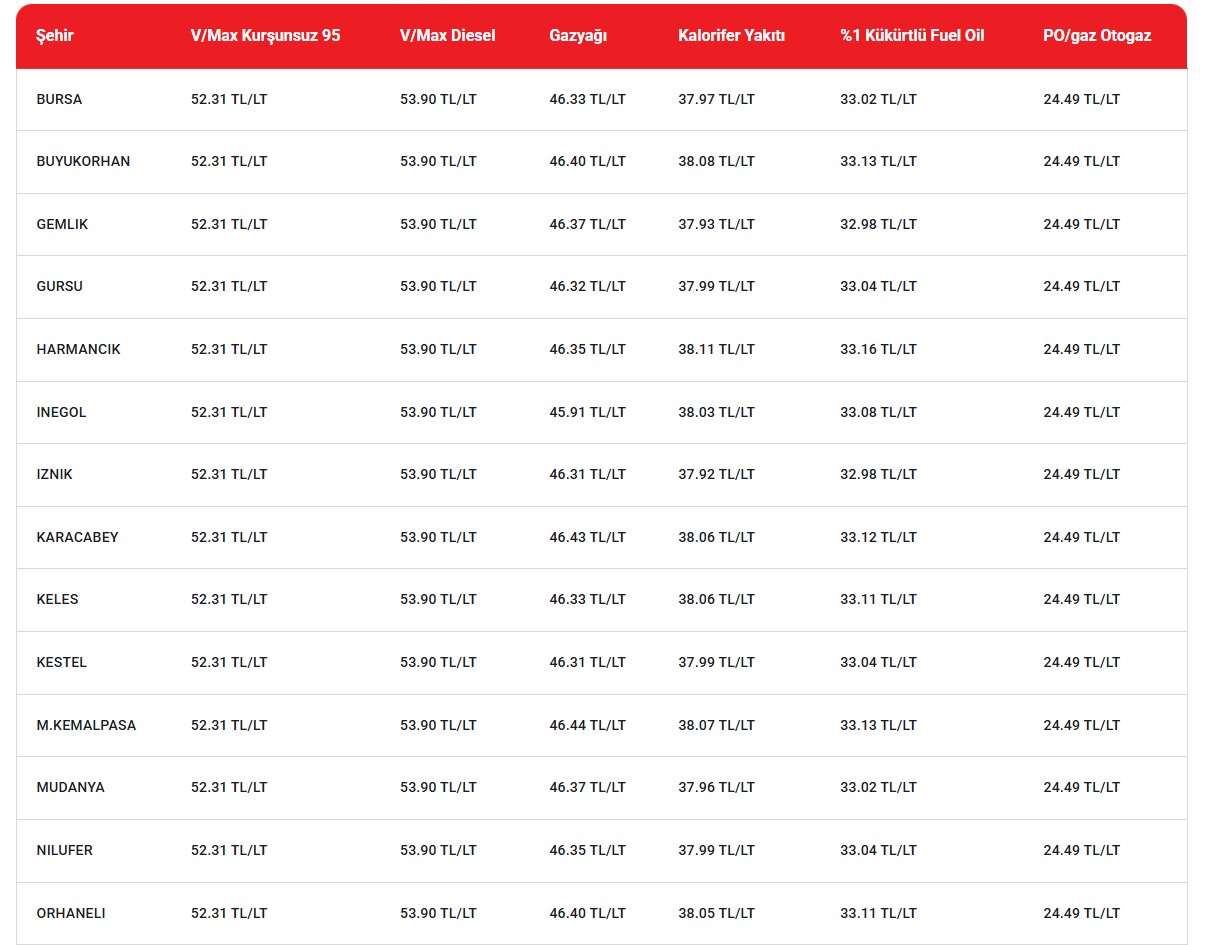Select the BURSA city cell
This screenshot has height=945, width=1205.
click(59, 99)
